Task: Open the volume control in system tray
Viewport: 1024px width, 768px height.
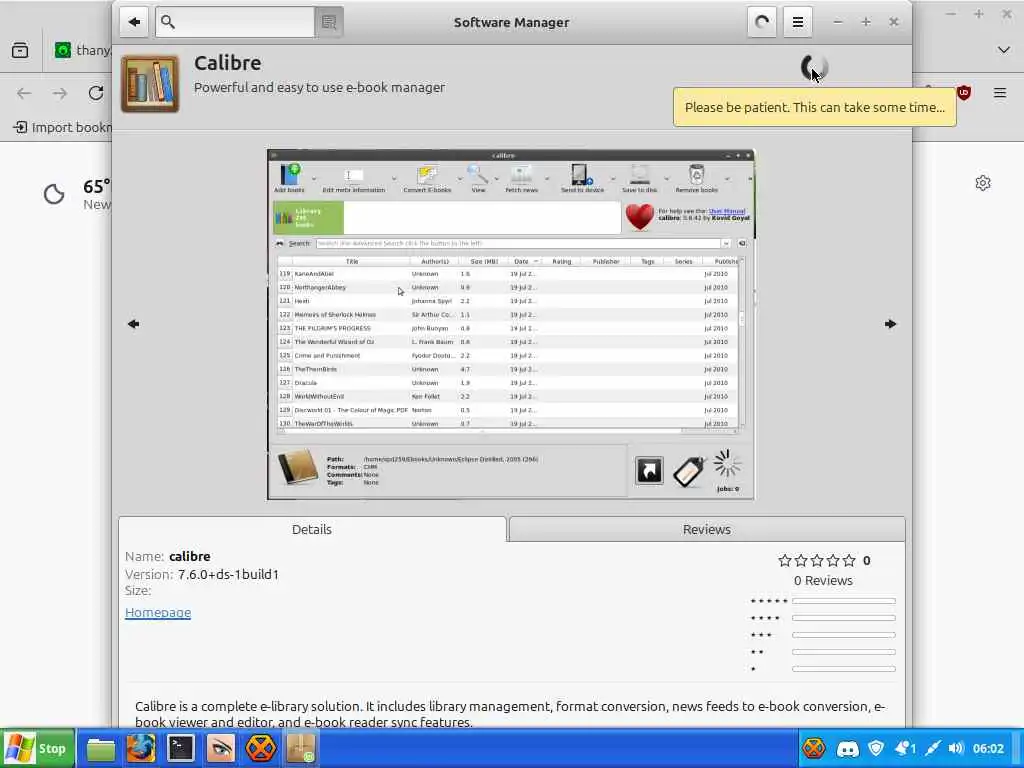Action: coord(956,748)
